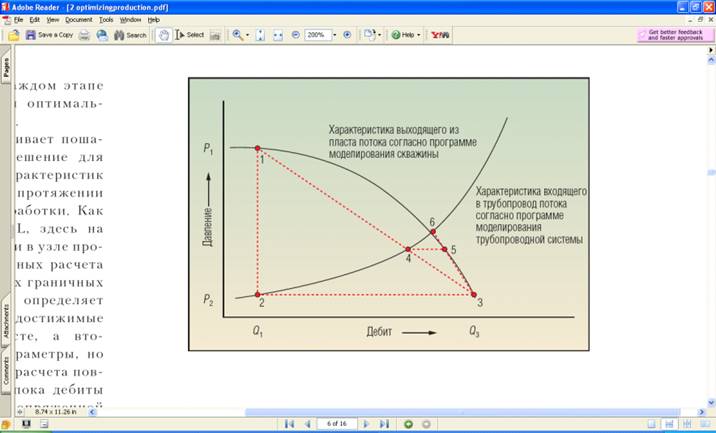Viewport: 716px width, 433px height.
Task: Click the Open file folder icon
Action: (x=14, y=35)
